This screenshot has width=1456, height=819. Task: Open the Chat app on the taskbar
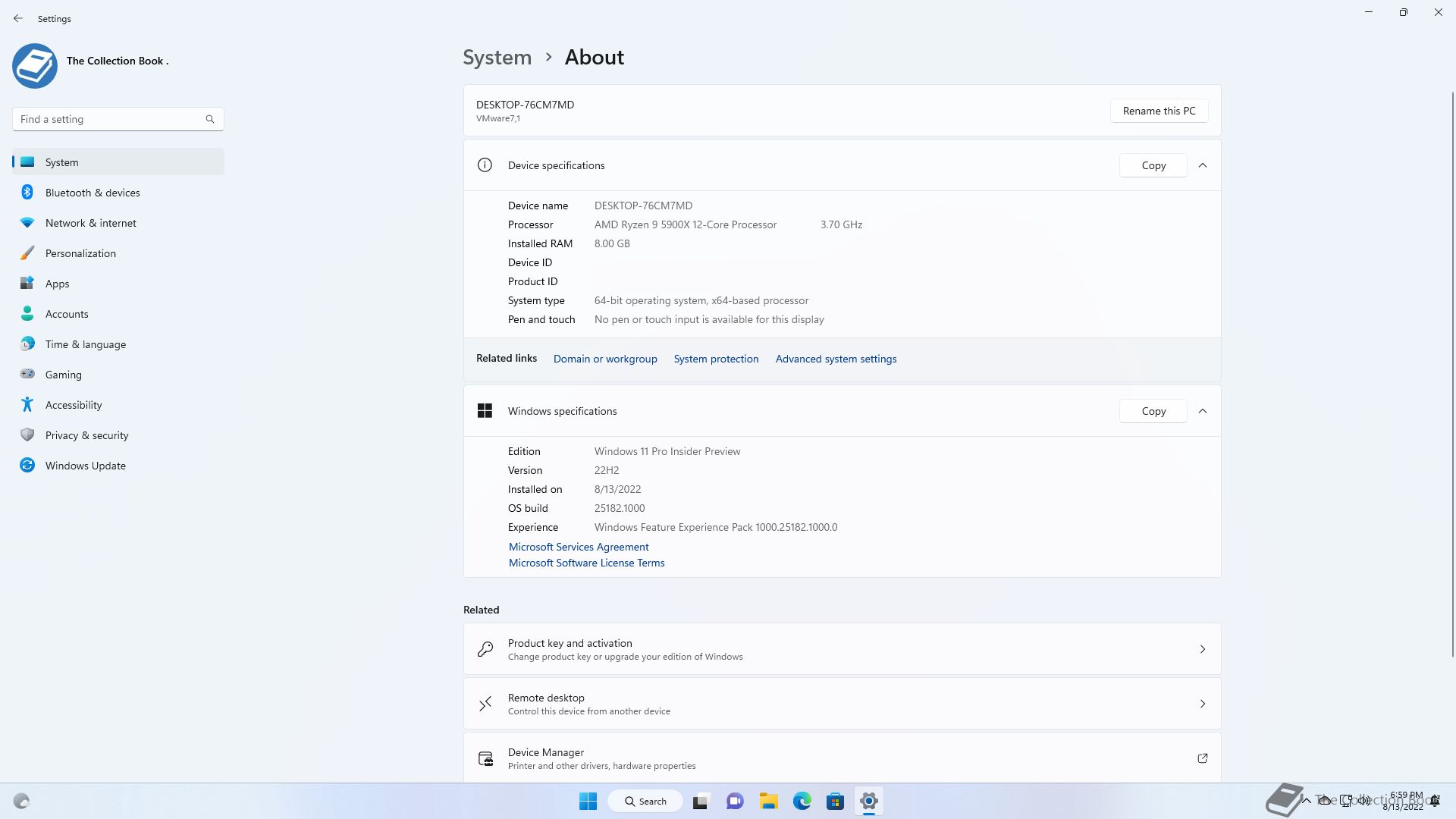pos(735,801)
